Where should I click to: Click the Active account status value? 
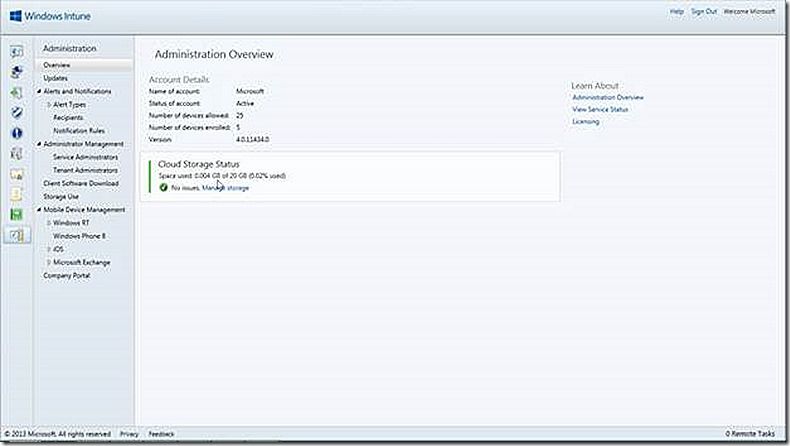245,103
